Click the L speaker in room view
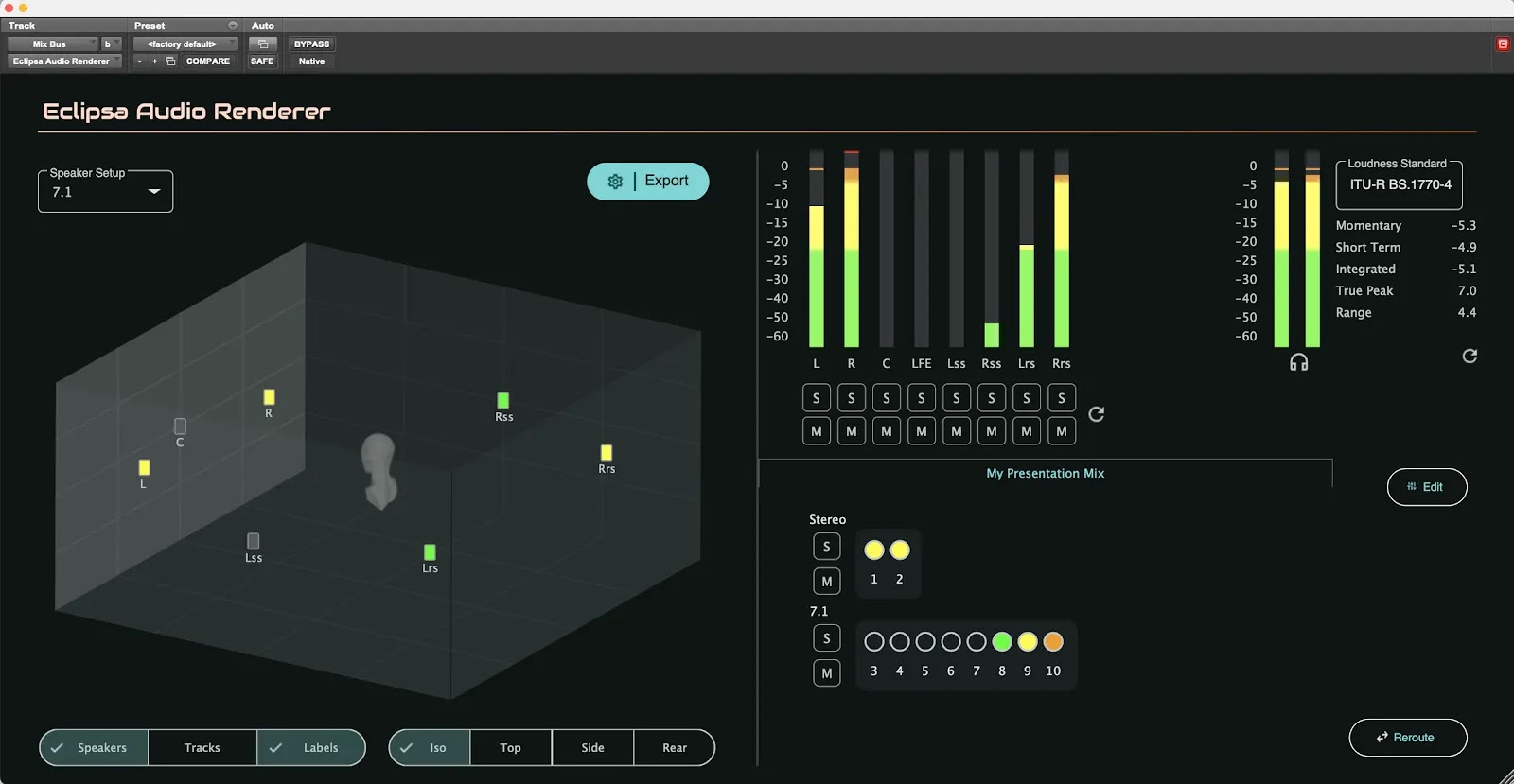 click(144, 467)
